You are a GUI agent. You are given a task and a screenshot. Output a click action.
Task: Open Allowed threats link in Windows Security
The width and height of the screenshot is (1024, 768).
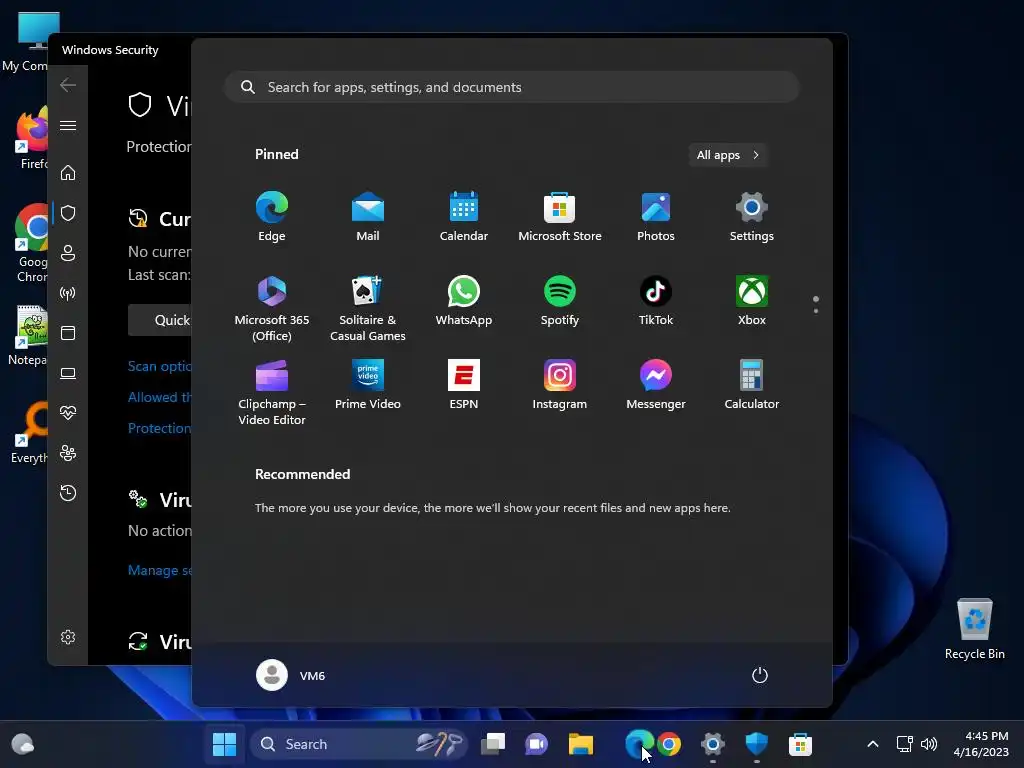pos(160,397)
